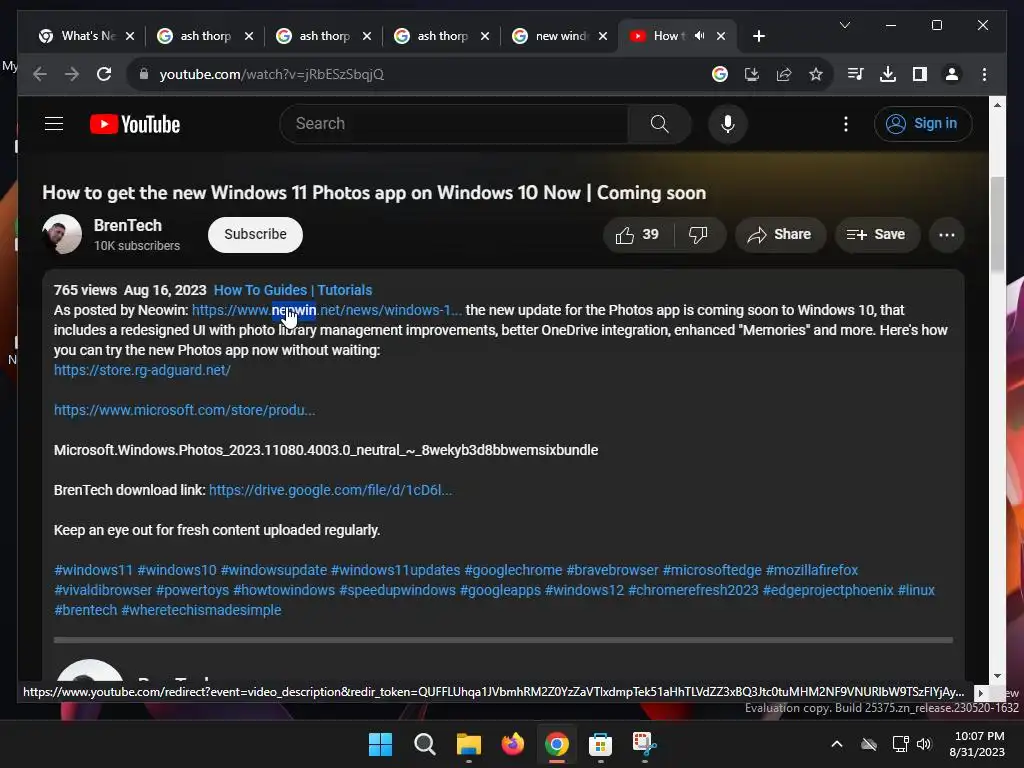Screen dimensions: 1024x768
Task: Bookmark this page with the star icon
Action: click(816, 74)
